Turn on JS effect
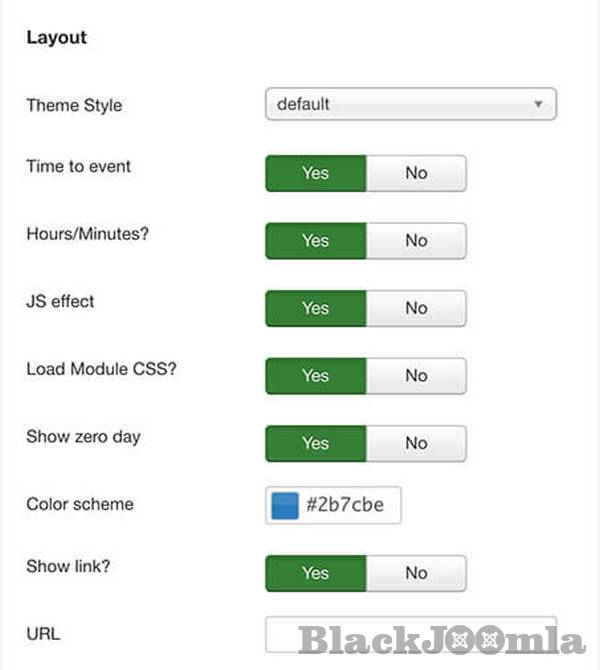 pos(316,308)
